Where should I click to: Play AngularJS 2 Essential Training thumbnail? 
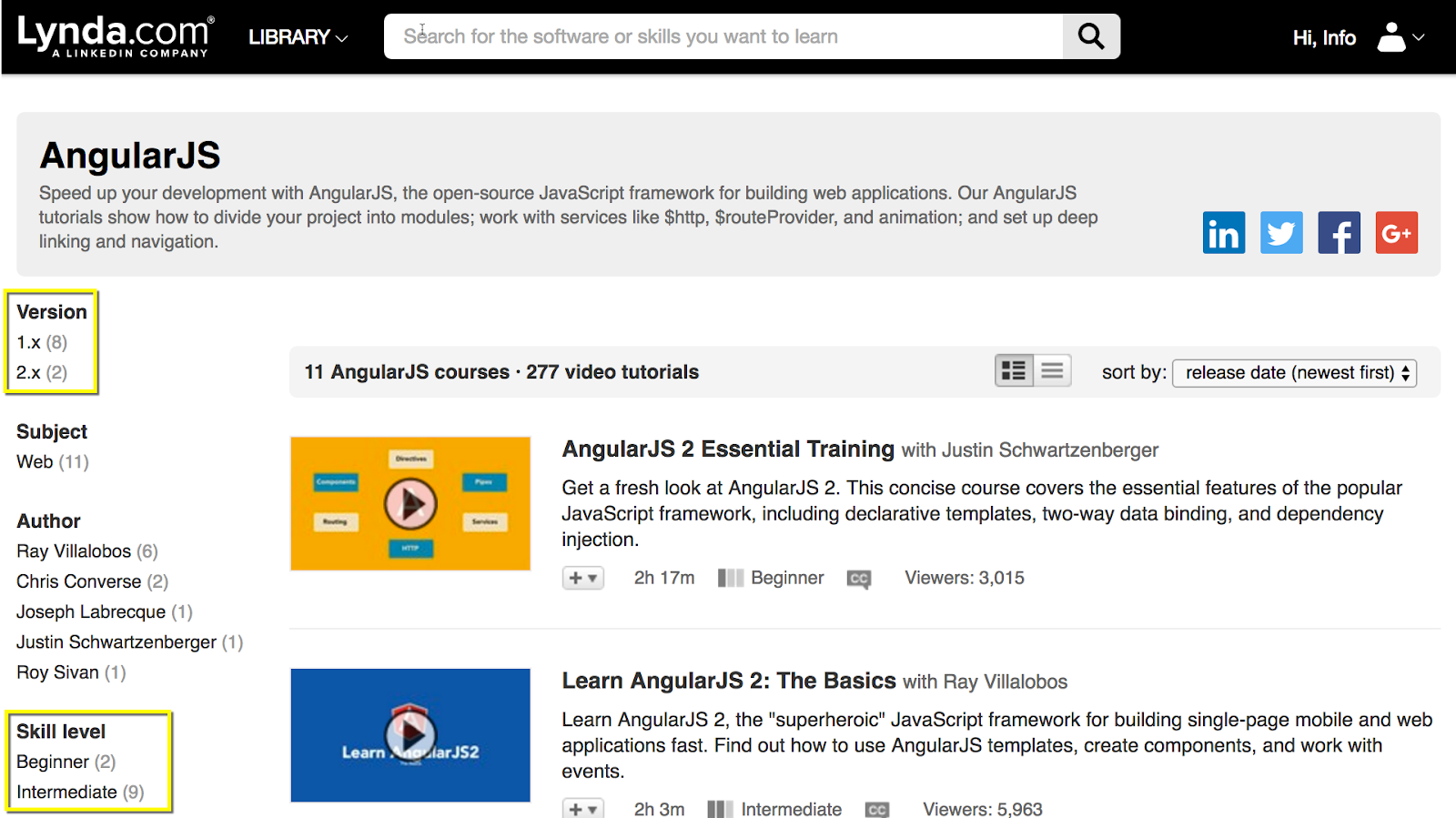[x=410, y=503]
